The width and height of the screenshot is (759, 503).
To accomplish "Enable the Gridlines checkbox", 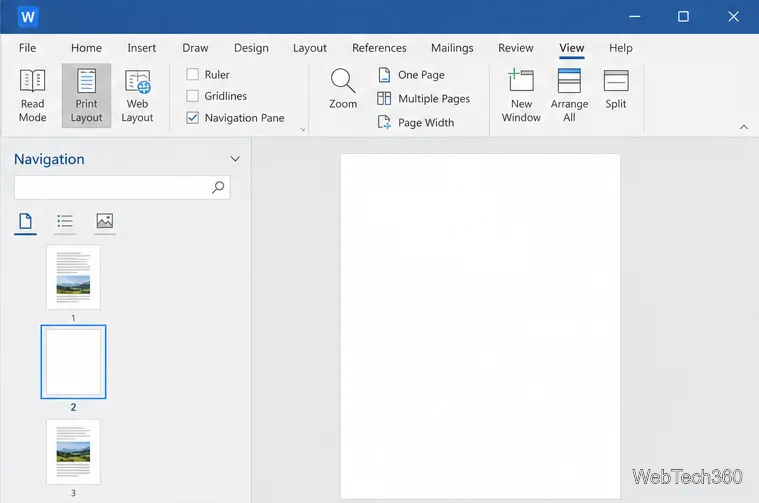I will [193, 96].
